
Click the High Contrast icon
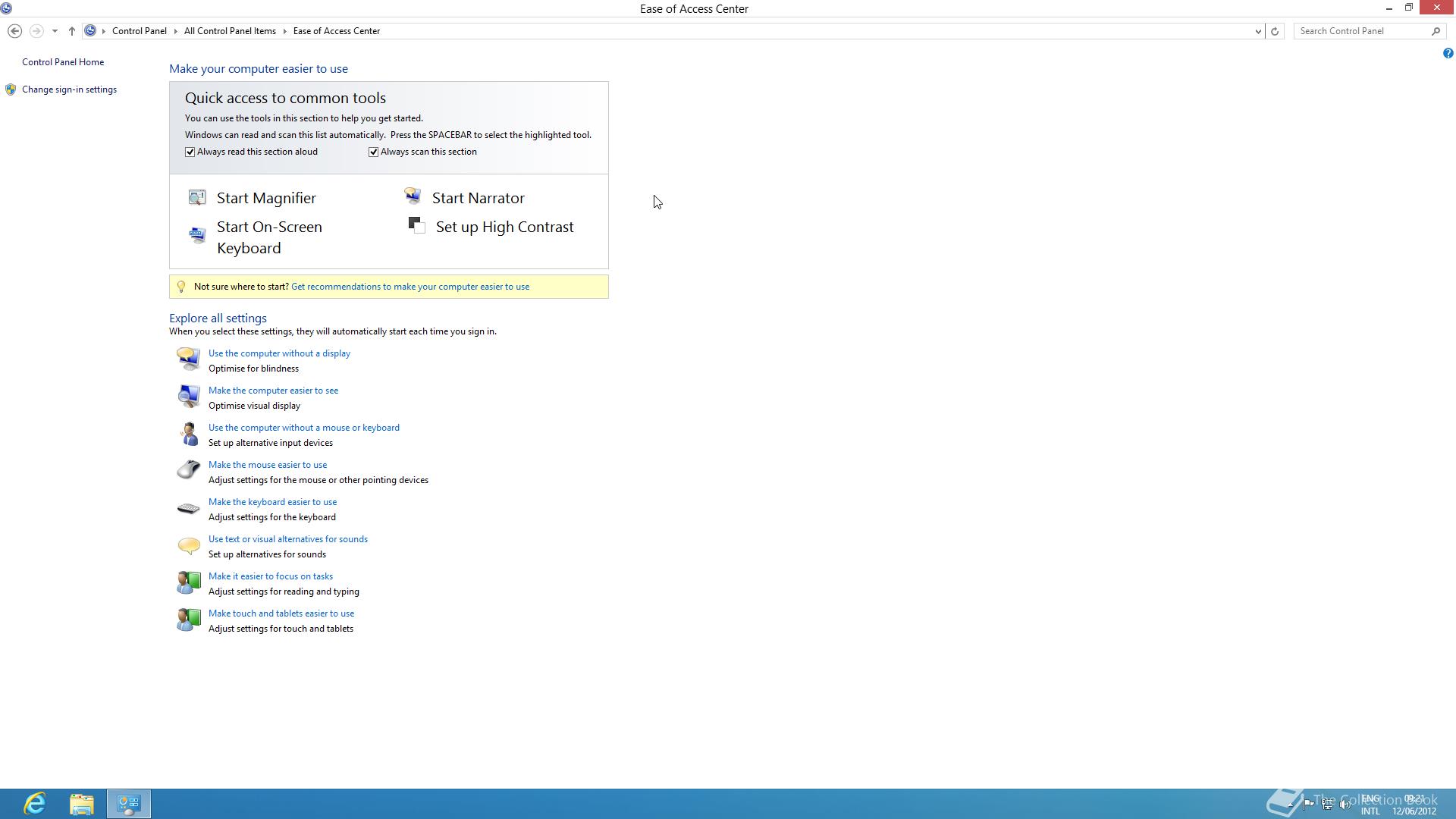pos(416,225)
